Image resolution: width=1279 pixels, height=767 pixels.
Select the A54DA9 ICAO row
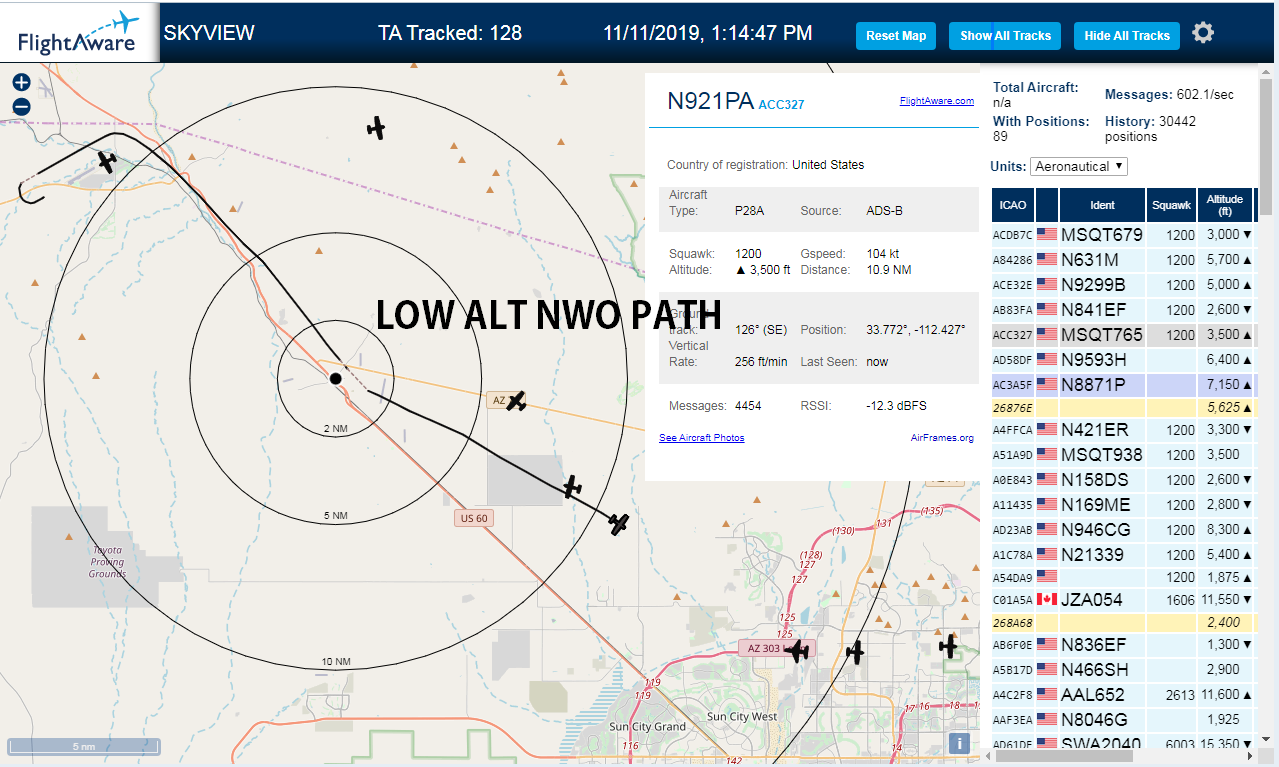[x=1123, y=577]
